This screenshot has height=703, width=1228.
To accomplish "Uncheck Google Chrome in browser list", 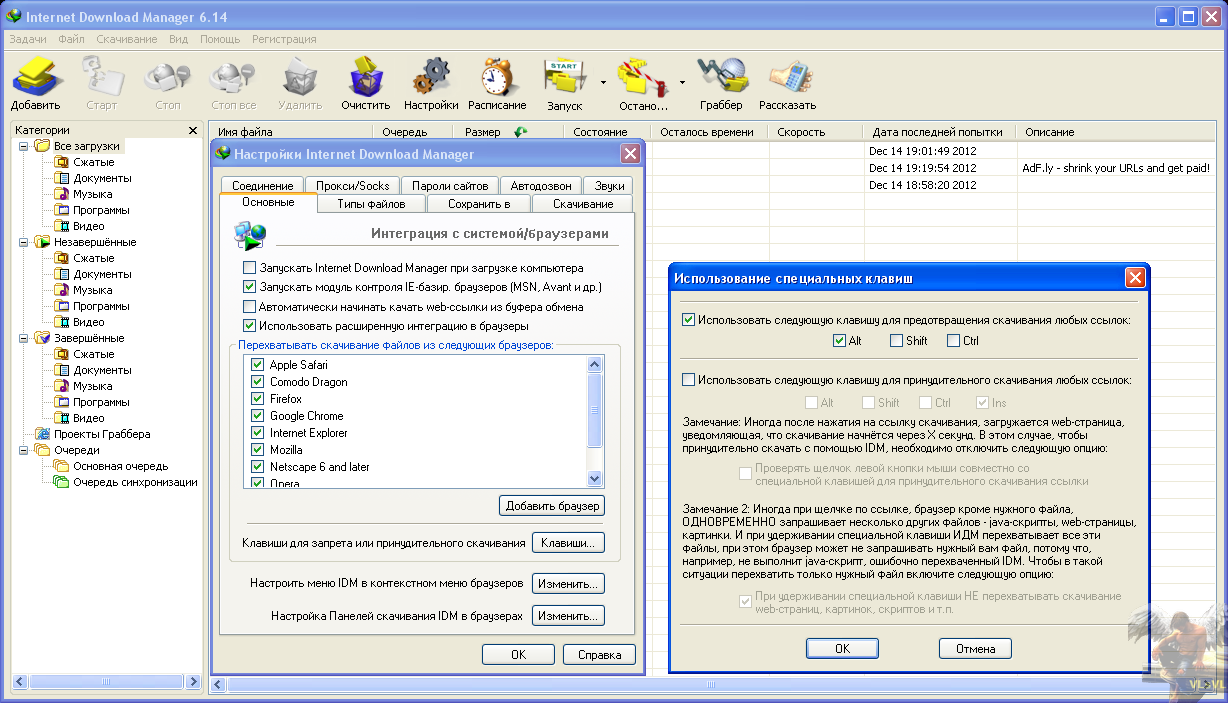I will pyautogui.click(x=258, y=416).
